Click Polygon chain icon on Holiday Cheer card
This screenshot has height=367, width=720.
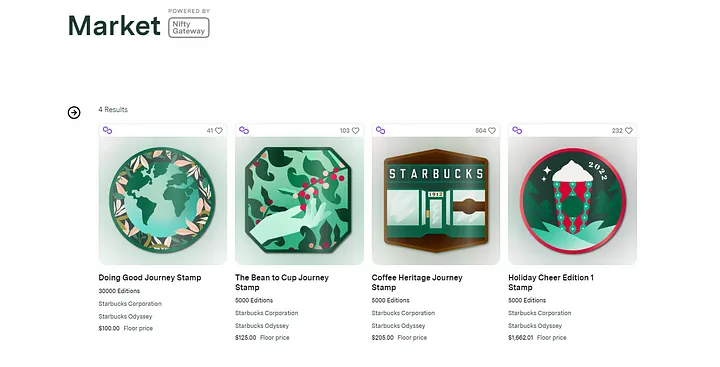(x=517, y=130)
